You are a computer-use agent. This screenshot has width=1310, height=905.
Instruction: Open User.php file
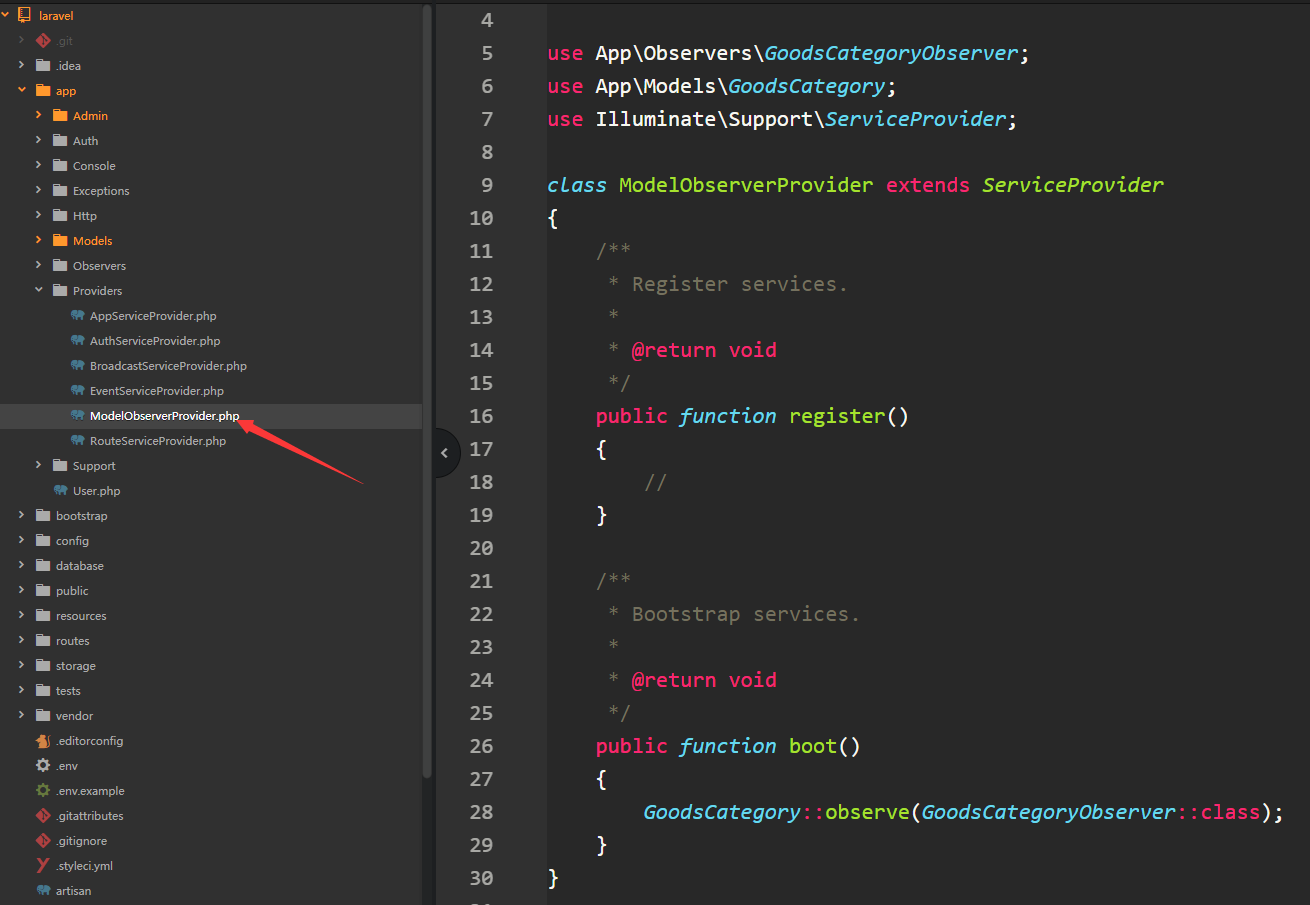click(96, 491)
